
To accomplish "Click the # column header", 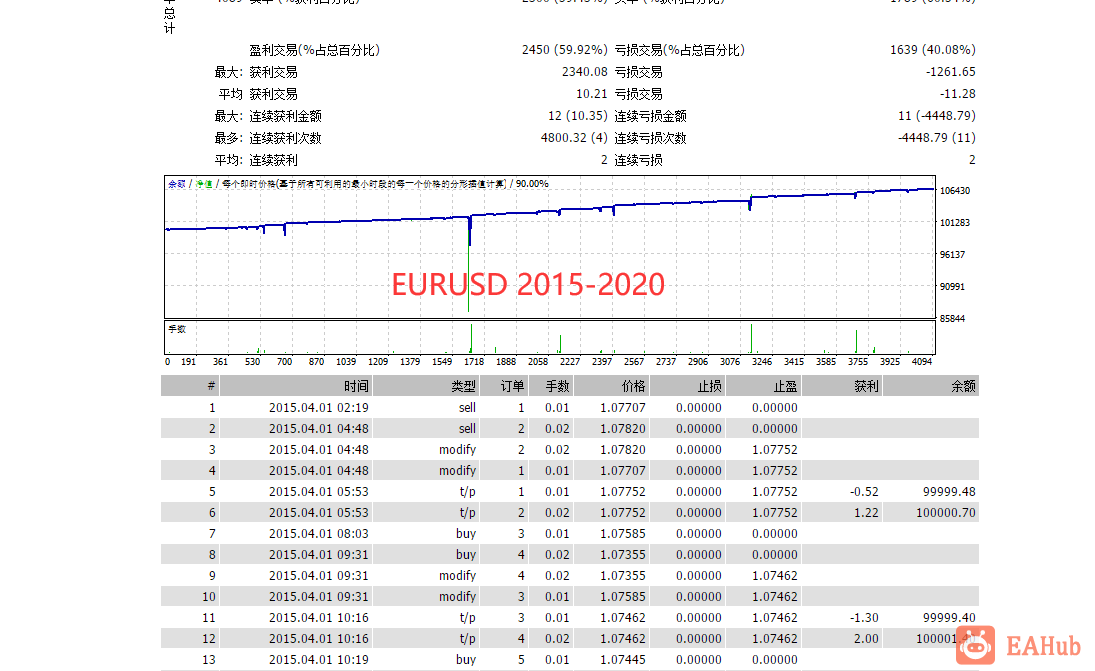I will 190,386.
